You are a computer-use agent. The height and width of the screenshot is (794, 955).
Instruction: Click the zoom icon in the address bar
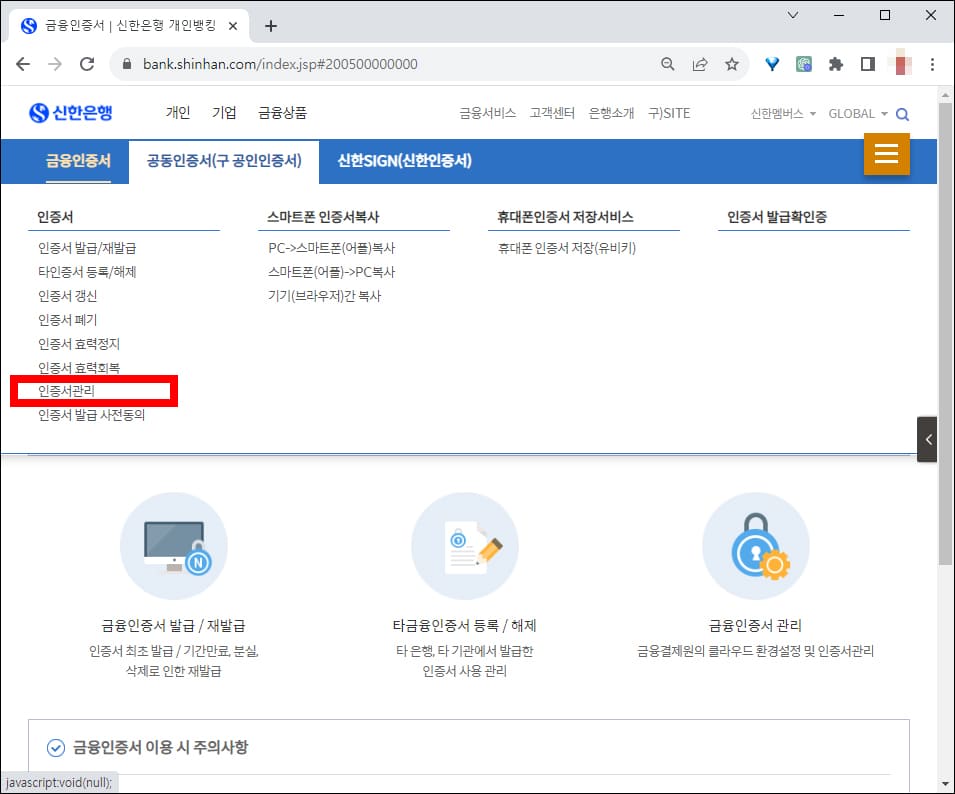(x=667, y=63)
